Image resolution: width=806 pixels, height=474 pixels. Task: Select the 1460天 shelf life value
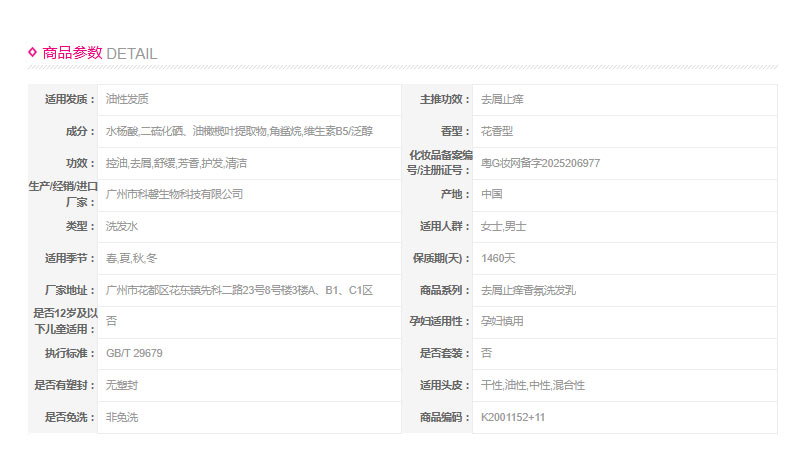498,258
